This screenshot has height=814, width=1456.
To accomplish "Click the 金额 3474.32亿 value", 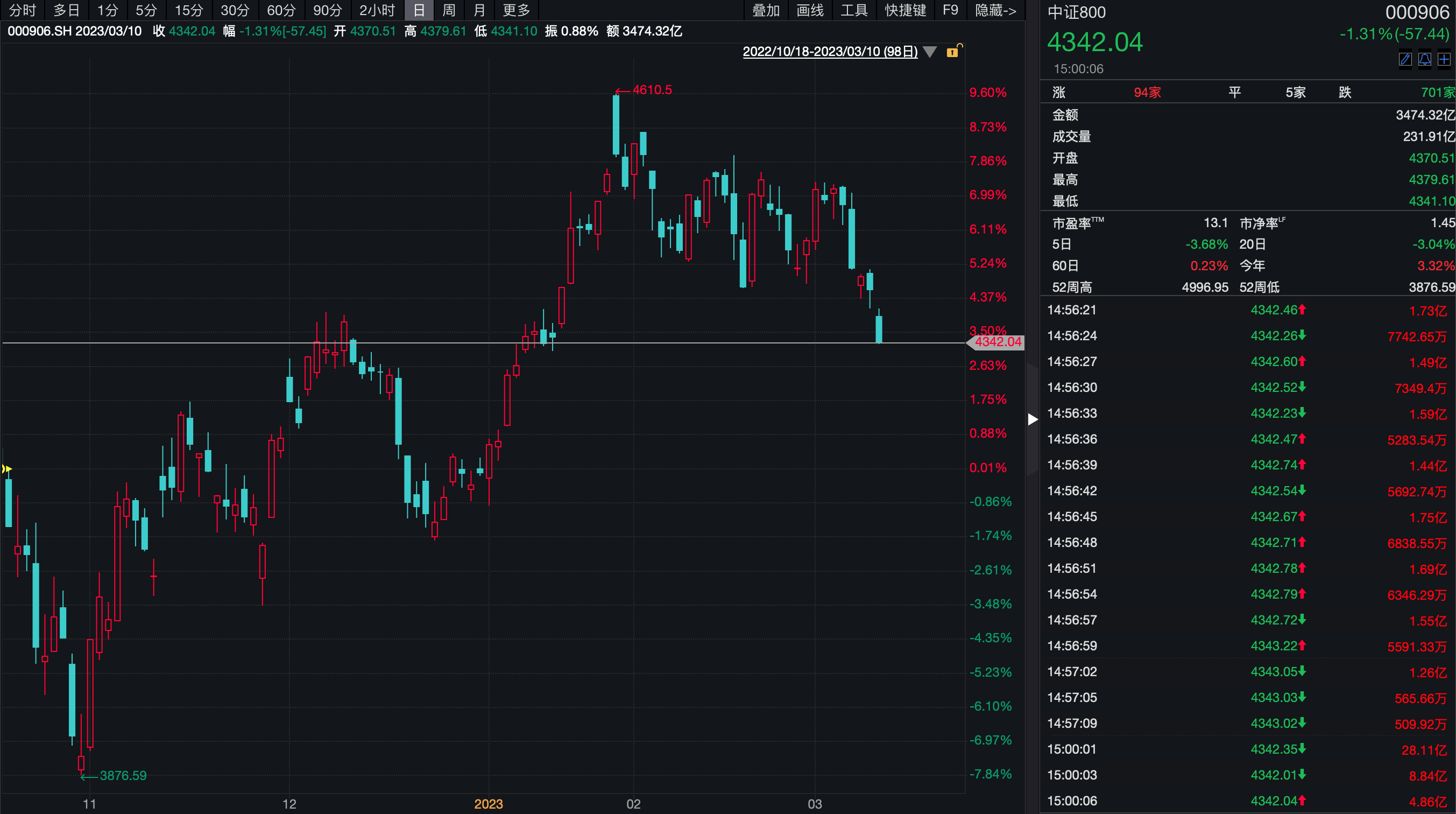I will pos(1425,115).
